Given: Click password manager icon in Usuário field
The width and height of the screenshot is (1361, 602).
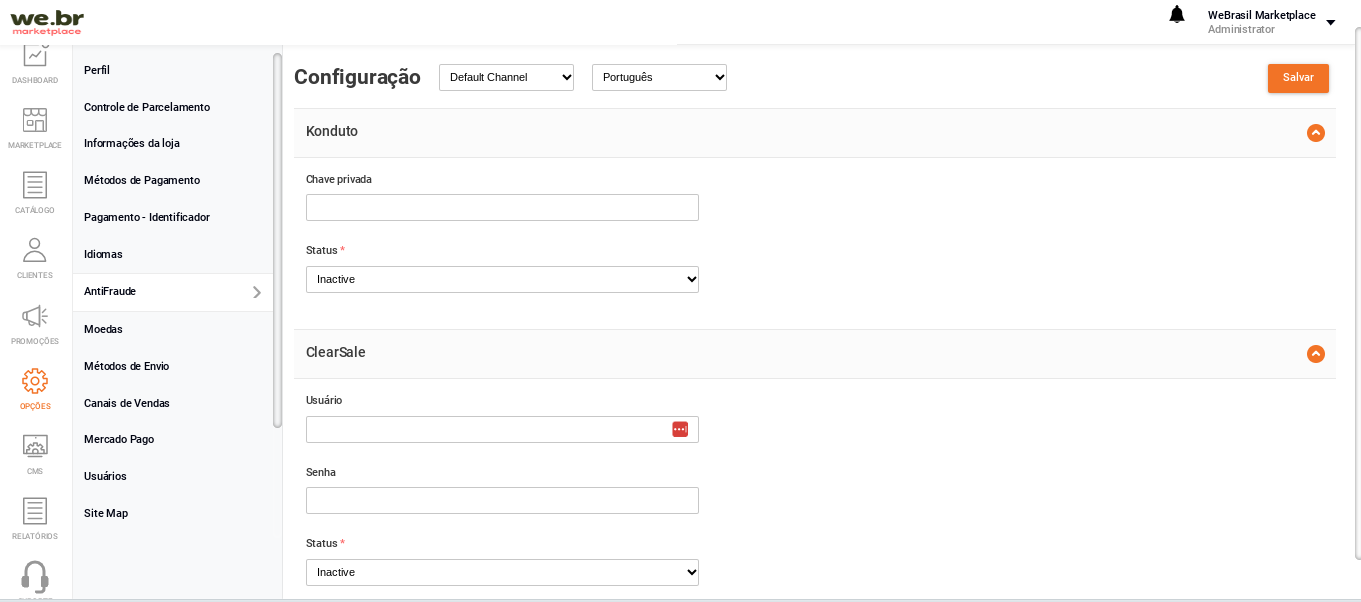Looking at the screenshot, I should (680, 429).
